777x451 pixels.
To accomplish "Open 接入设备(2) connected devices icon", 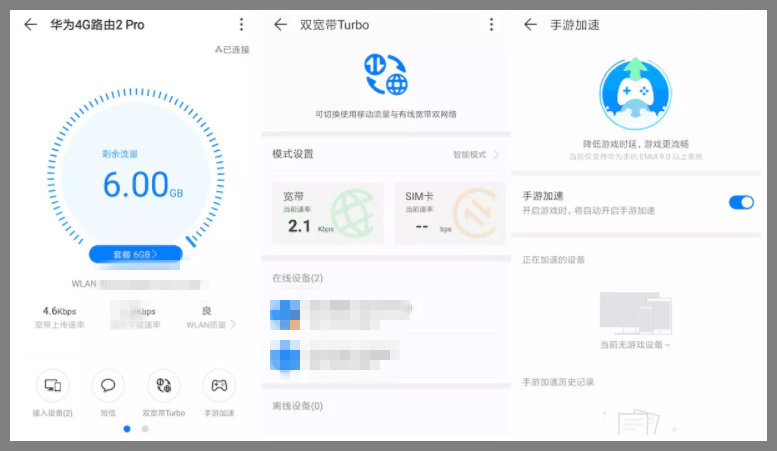I will (x=53, y=385).
